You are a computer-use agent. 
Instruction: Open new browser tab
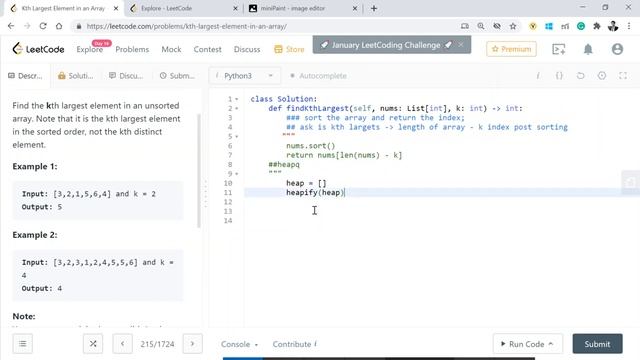(x=374, y=8)
